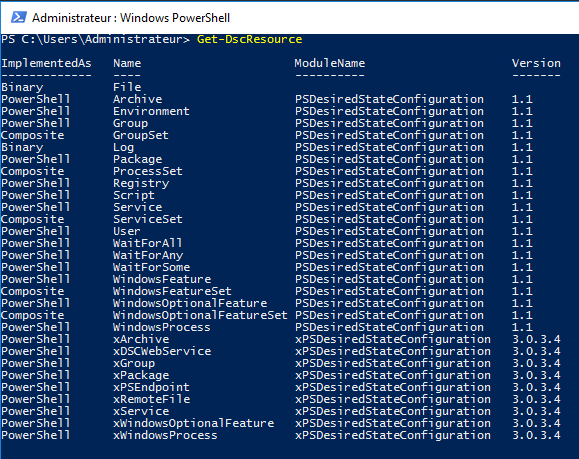Click PSDesiredStateConfiguration in the WindowsProcess row
The height and width of the screenshot is (459, 579).
pyautogui.click(x=390, y=327)
